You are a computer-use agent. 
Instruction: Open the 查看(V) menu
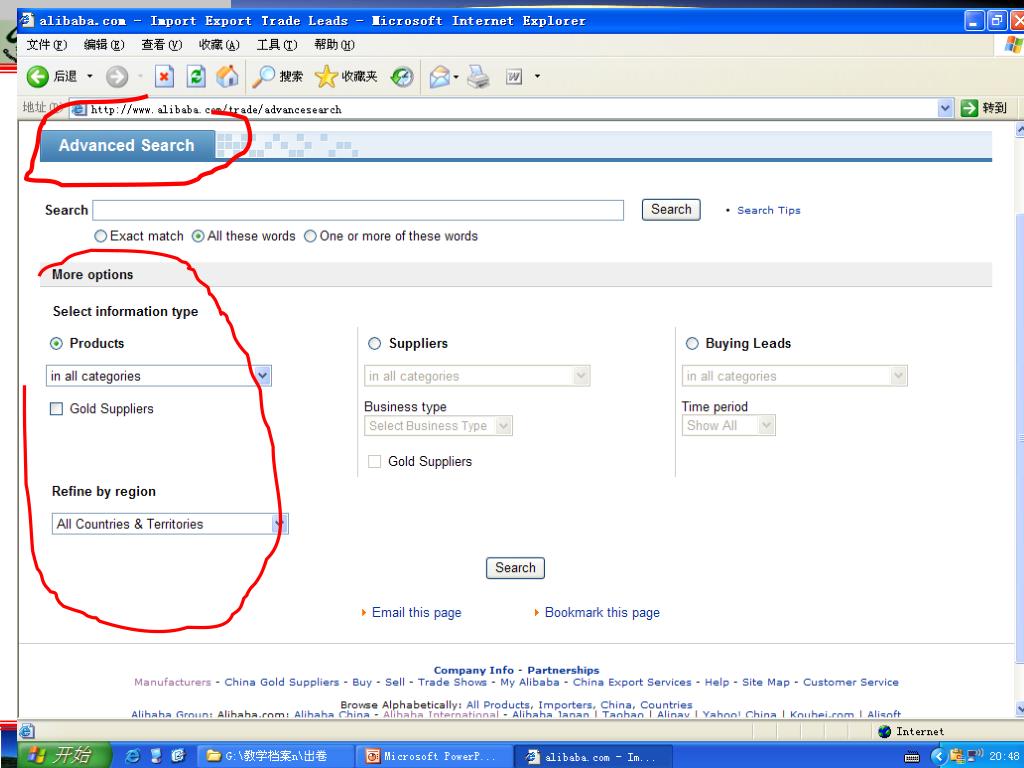[161, 44]
